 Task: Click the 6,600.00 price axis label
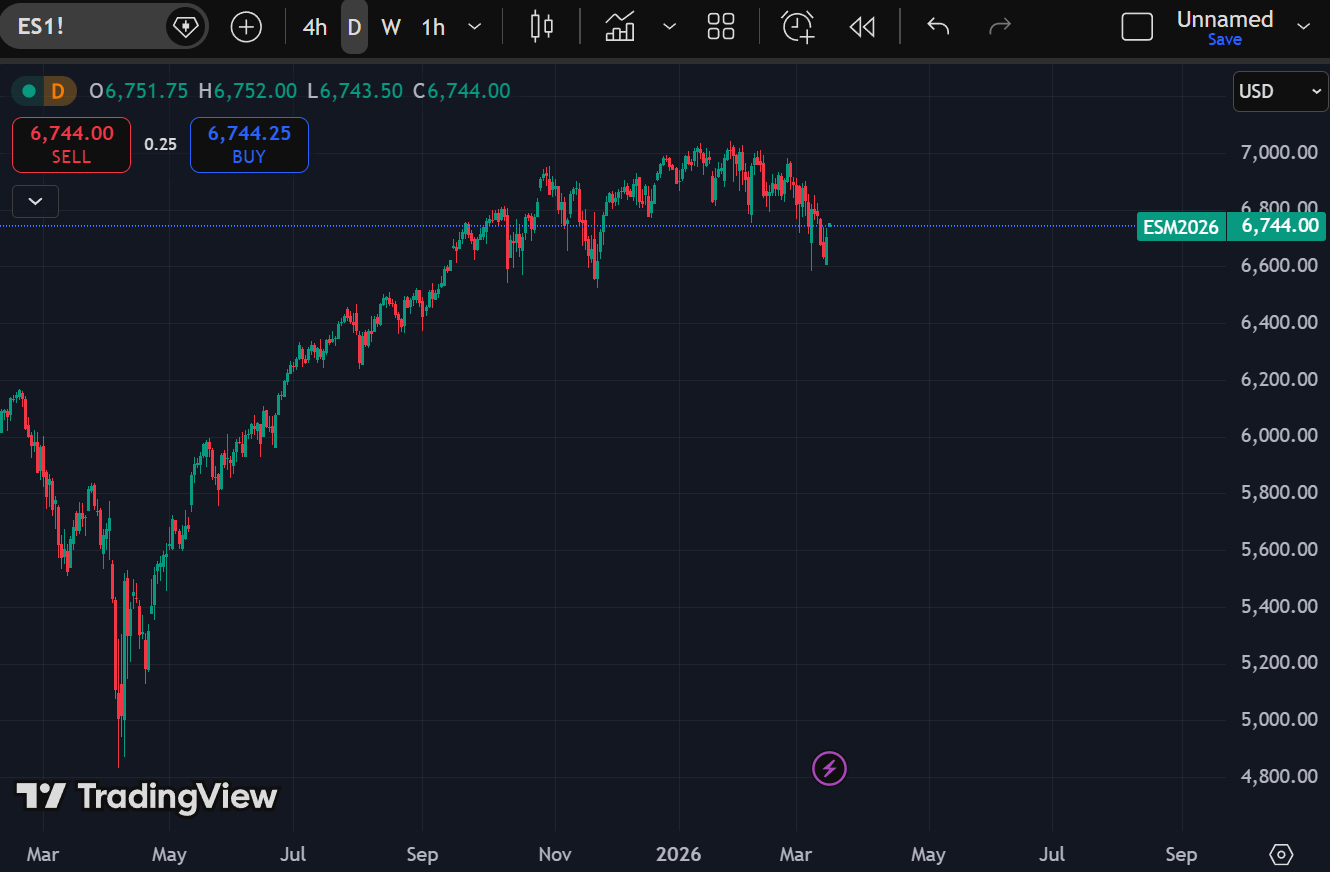point(1280,265)
